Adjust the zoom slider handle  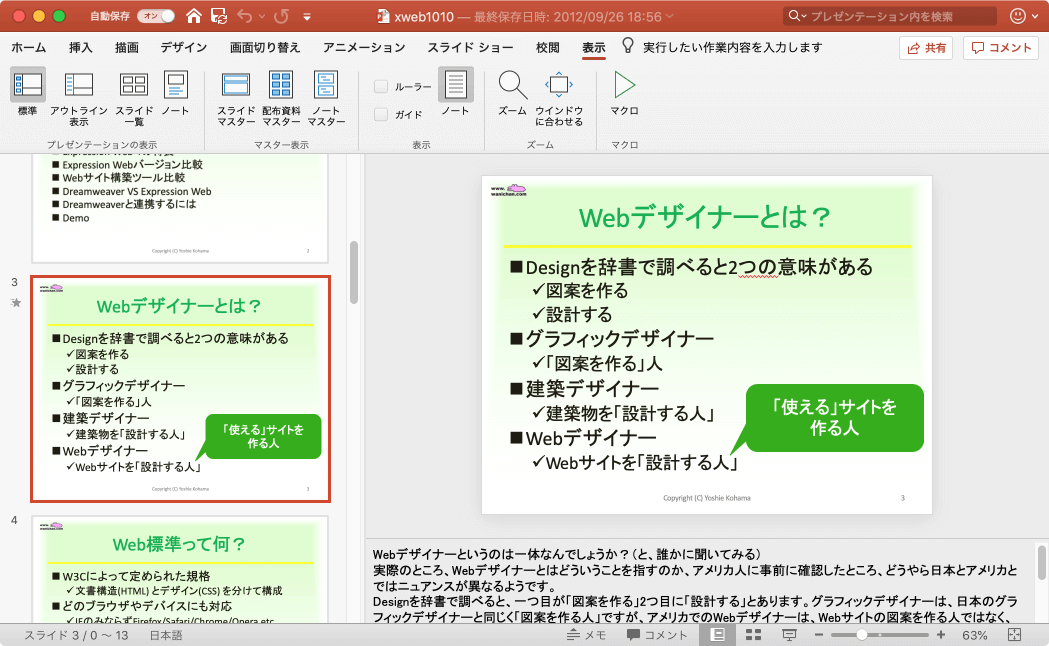point(862,635)
